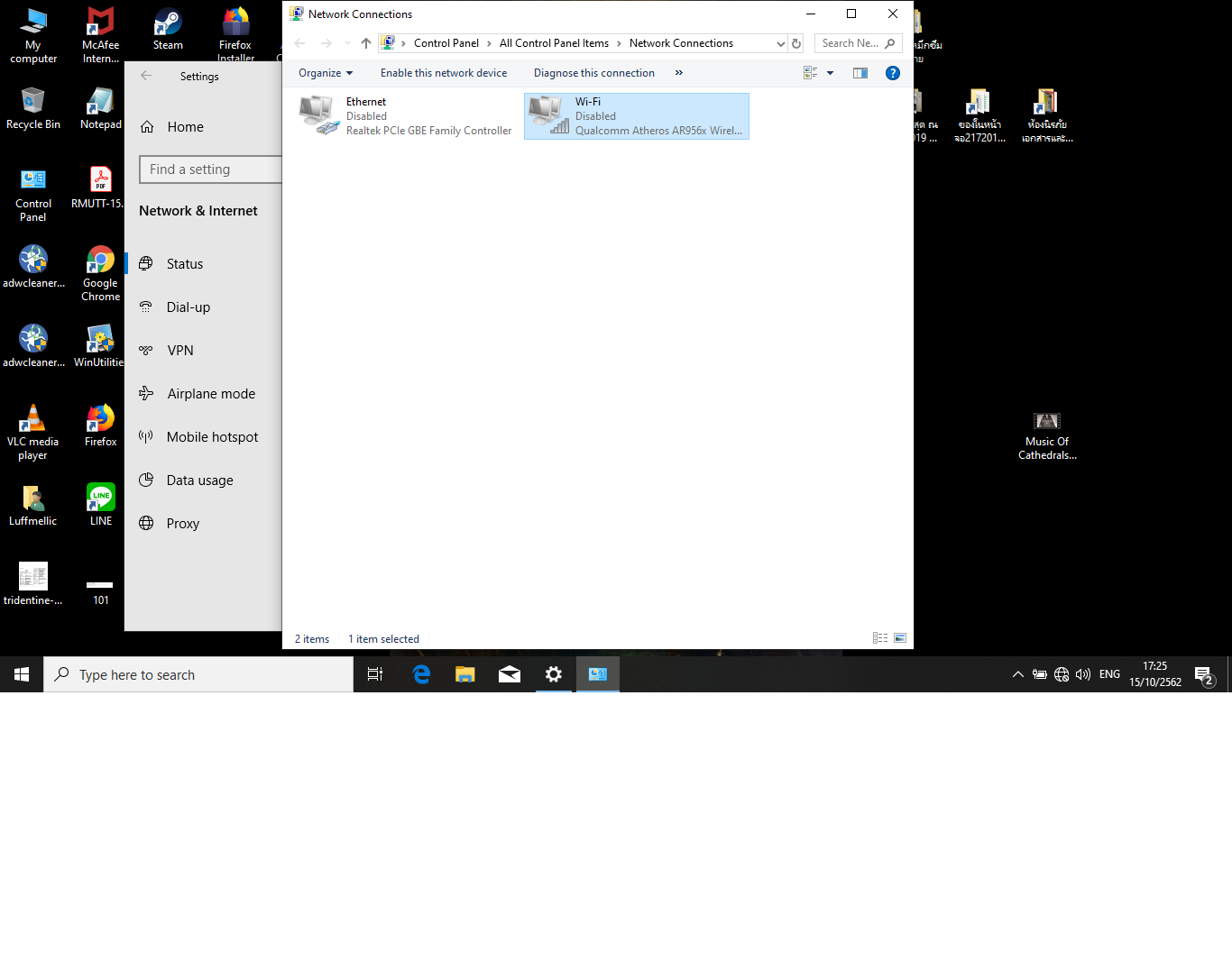The image size is (1232, 961).
Task: Open the Windows Start menu
Action: 22,674
